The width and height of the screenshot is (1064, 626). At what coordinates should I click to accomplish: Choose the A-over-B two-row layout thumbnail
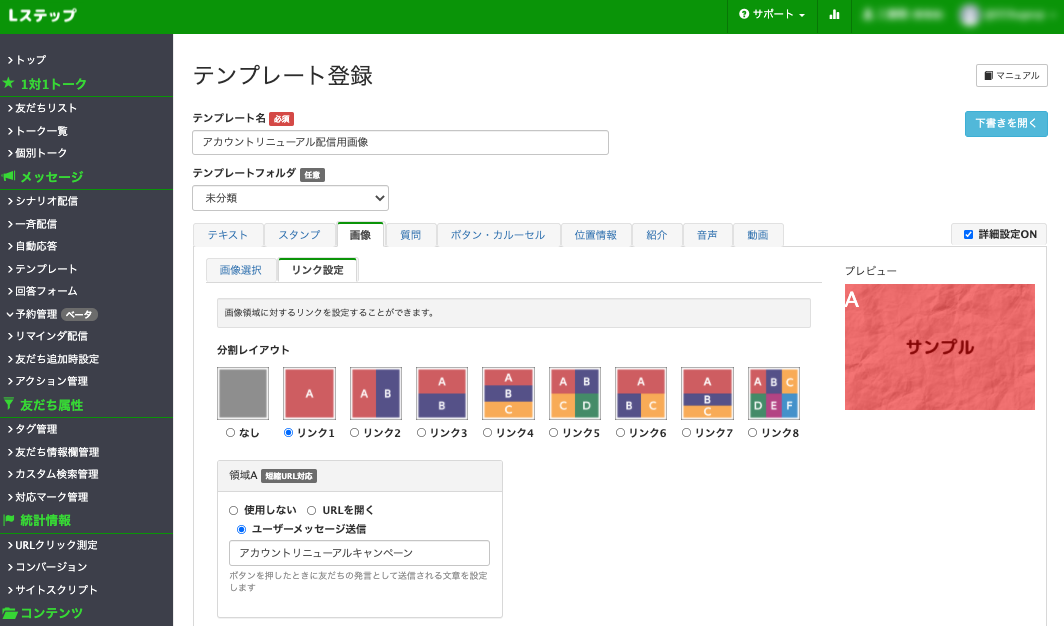tap(442, 393)
